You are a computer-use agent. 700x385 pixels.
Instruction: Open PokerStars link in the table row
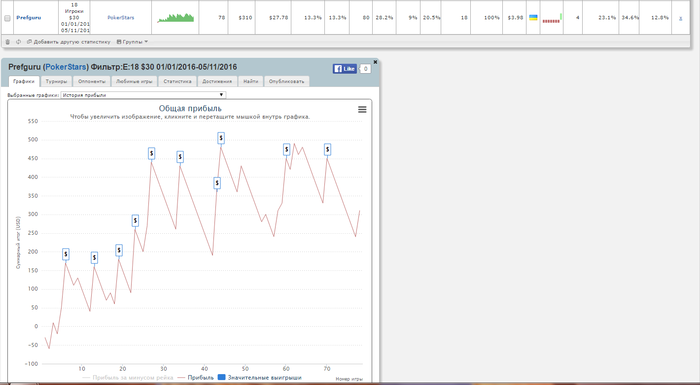click(x=121, y=17)
